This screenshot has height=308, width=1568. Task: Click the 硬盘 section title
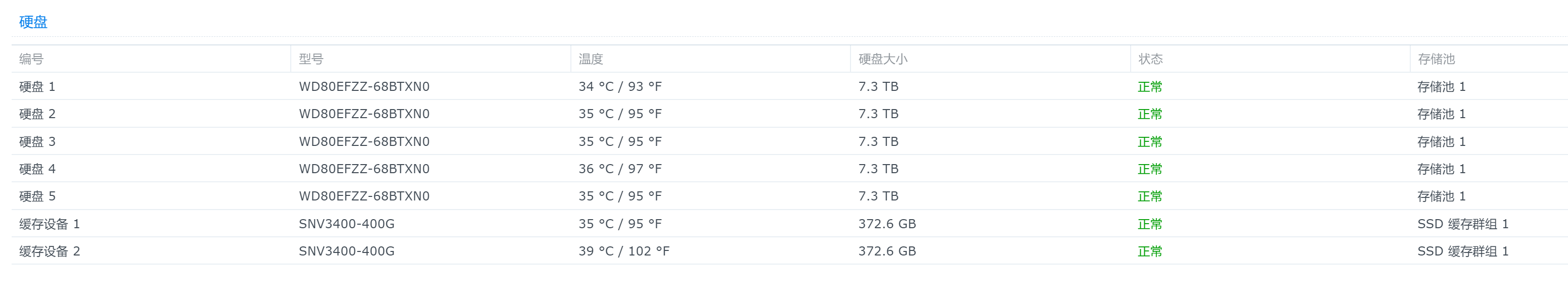tap(33, 22)
